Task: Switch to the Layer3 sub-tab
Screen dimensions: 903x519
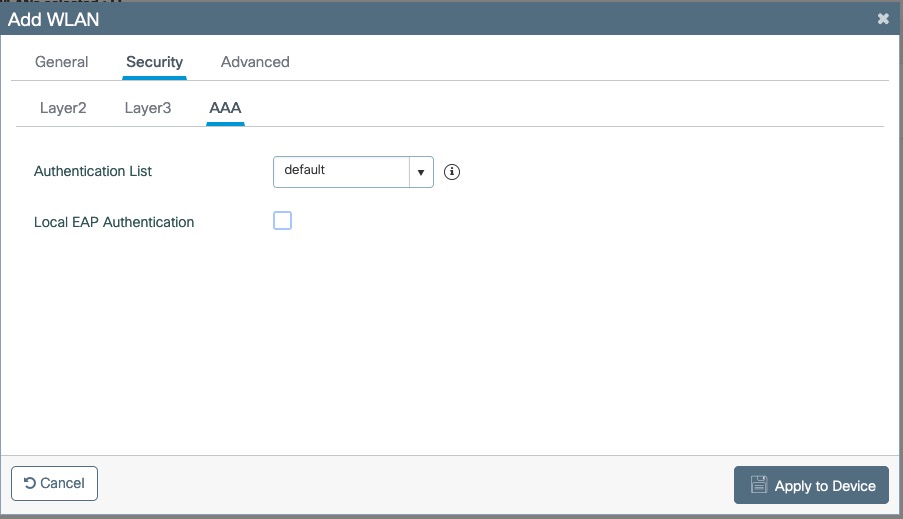Action: [x=148, y=108]
